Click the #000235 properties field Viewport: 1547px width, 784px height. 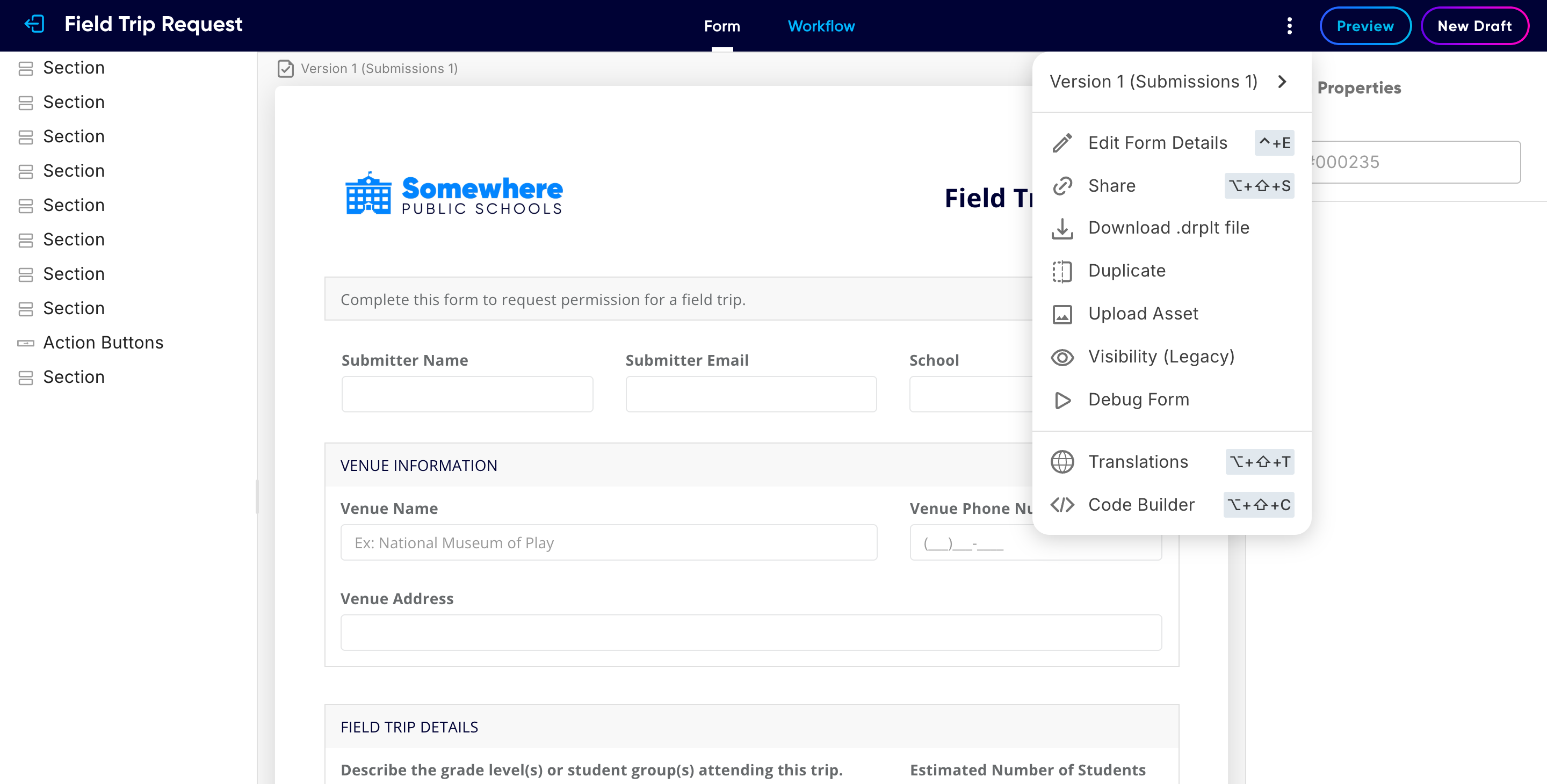pyautogui.click(x=1415, y=162)
